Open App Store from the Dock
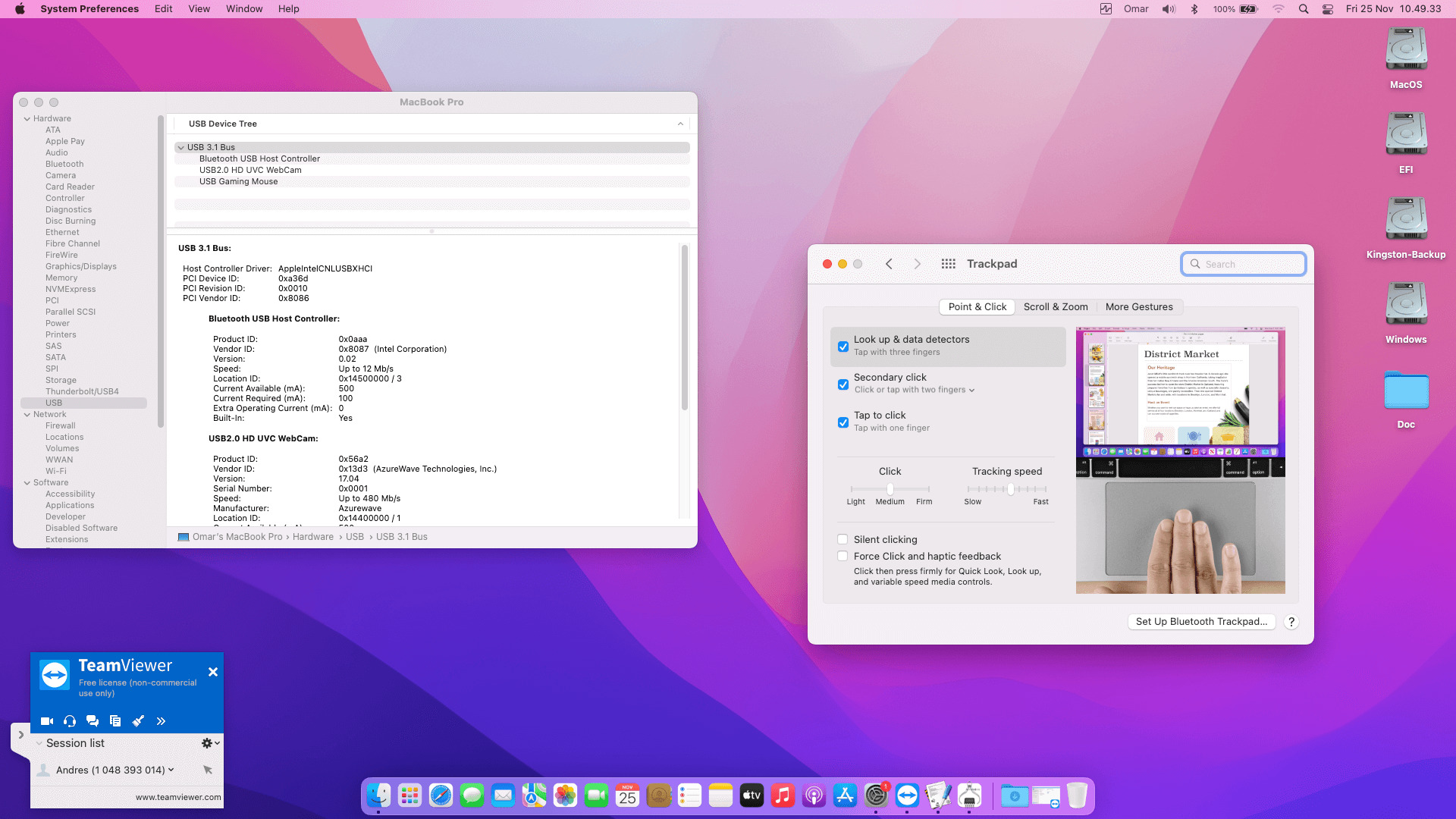This screenshot has width=1456, height=819. coord(844,795)
